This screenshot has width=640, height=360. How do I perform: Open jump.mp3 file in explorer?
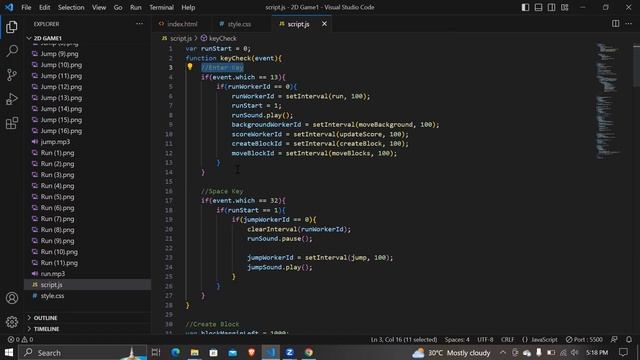[55, 142]
